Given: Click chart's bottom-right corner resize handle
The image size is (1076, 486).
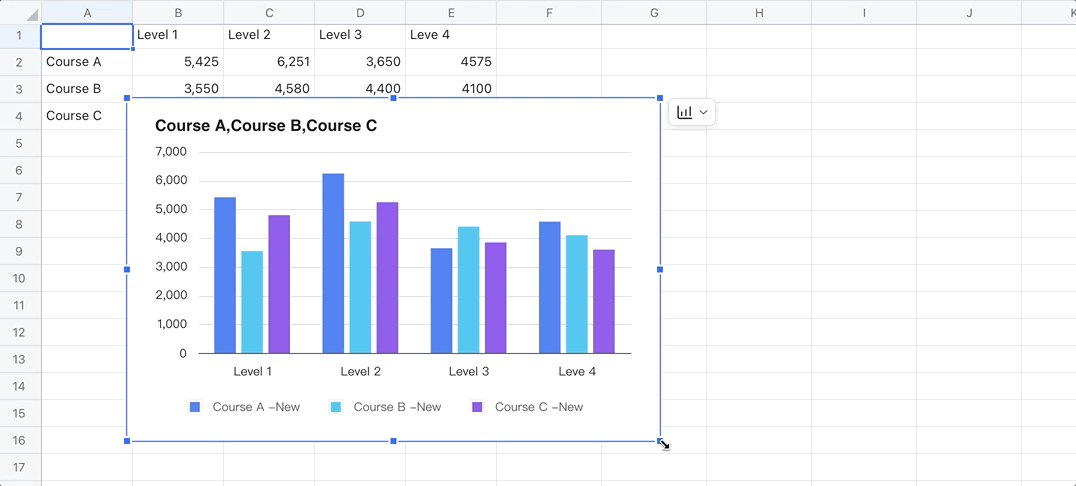Looking at the screenshot, I should tap(660, 440).
